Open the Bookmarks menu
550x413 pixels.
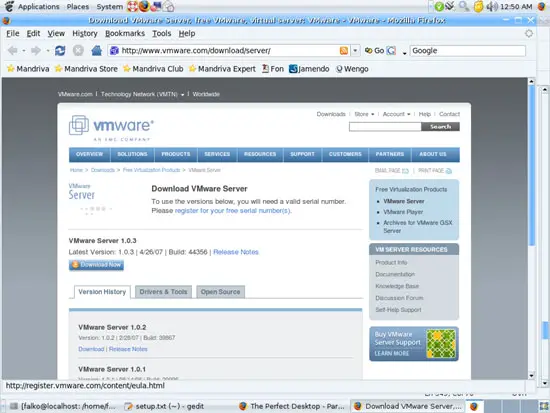tap(125, 33)
